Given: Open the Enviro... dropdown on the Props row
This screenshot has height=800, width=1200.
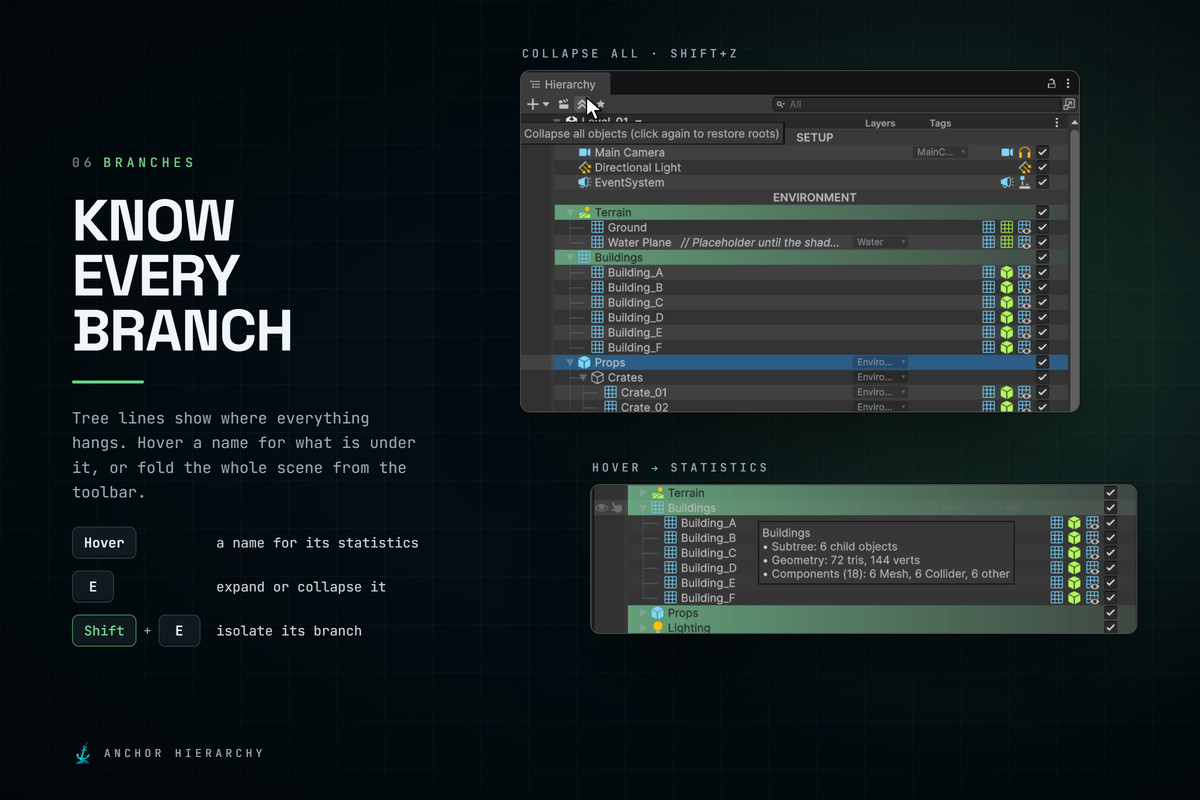Looking at the screenshot, I should (x=880, y=363).
